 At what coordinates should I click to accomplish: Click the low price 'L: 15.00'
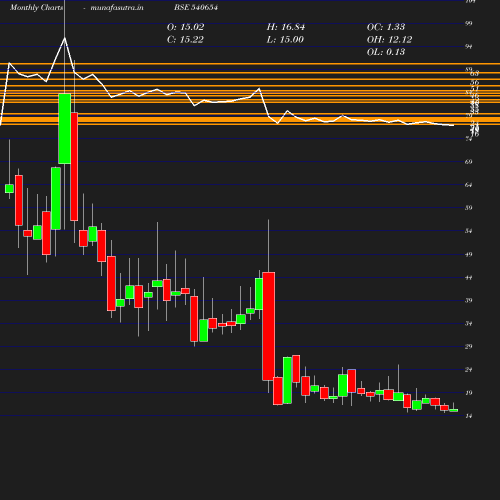point(285,40)
